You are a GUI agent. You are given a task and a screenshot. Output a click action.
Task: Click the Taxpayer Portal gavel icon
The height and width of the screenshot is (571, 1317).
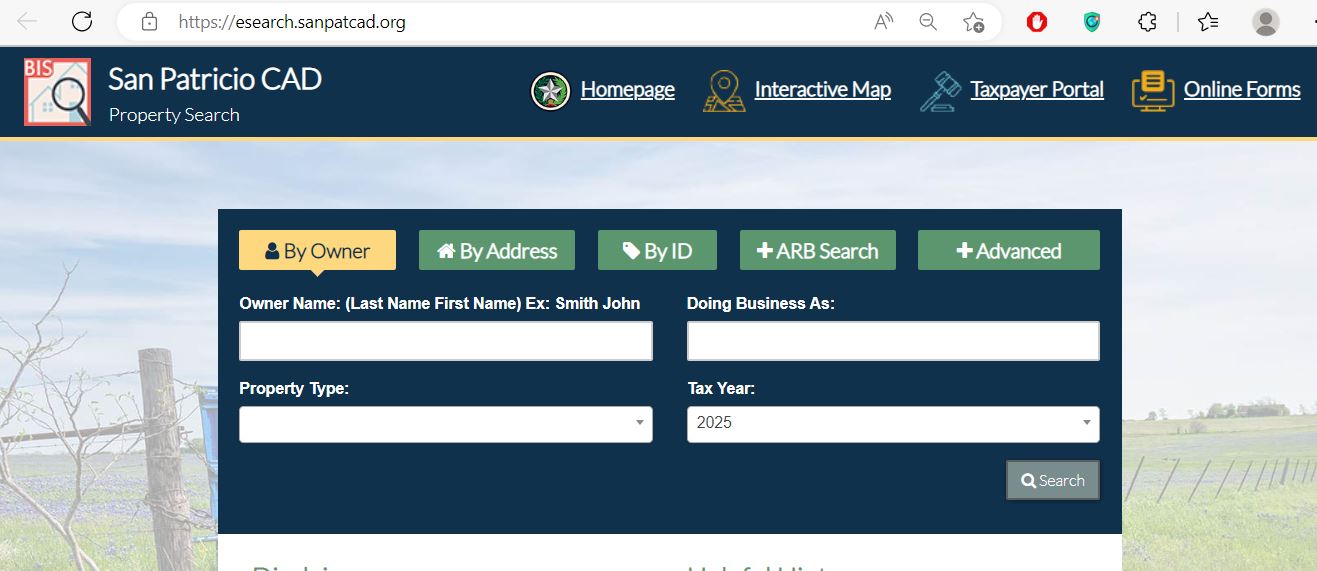(940, 91)
